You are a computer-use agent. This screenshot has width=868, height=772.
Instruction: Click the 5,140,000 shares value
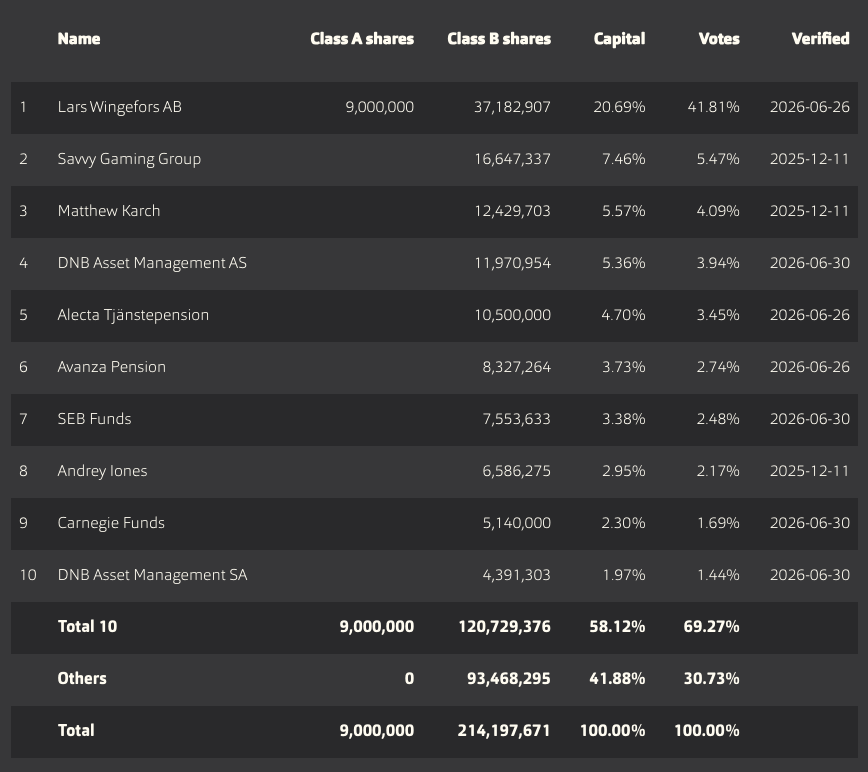tap(516, 523)
